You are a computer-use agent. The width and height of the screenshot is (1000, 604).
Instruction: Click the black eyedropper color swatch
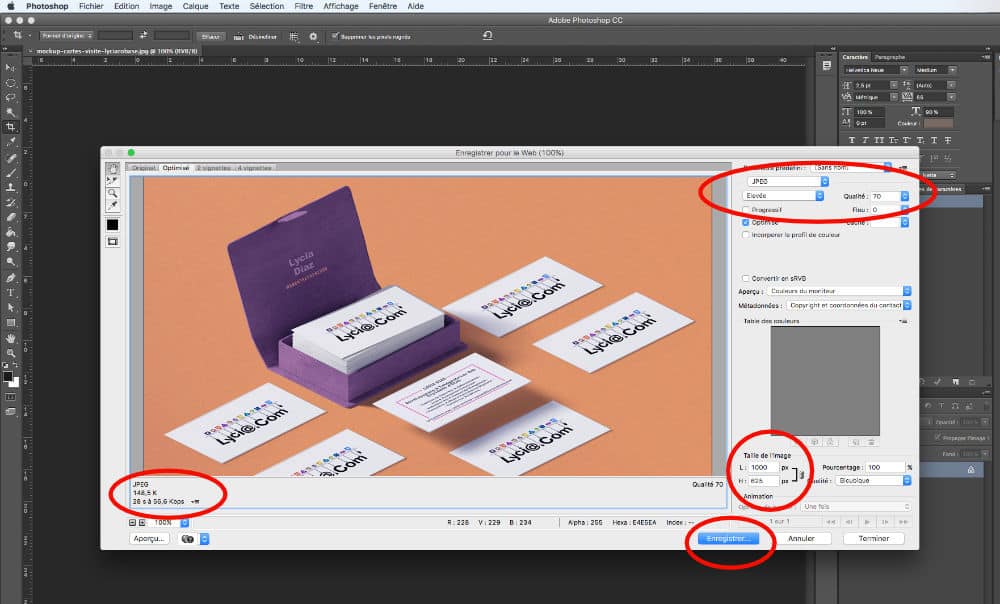(113, 225)
